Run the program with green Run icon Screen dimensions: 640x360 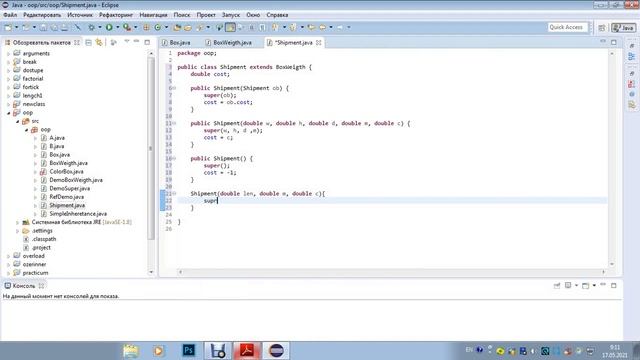[x=109, y=27]
